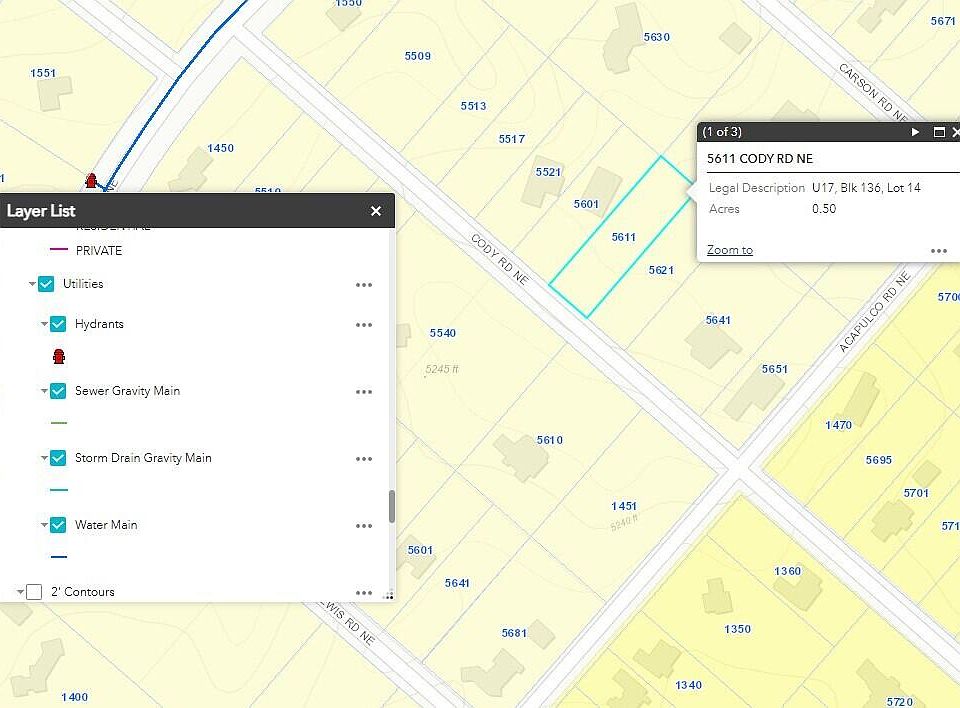
Task: Open options menu for Sewer Gravity Main
Action: click(x=364, y=392)
